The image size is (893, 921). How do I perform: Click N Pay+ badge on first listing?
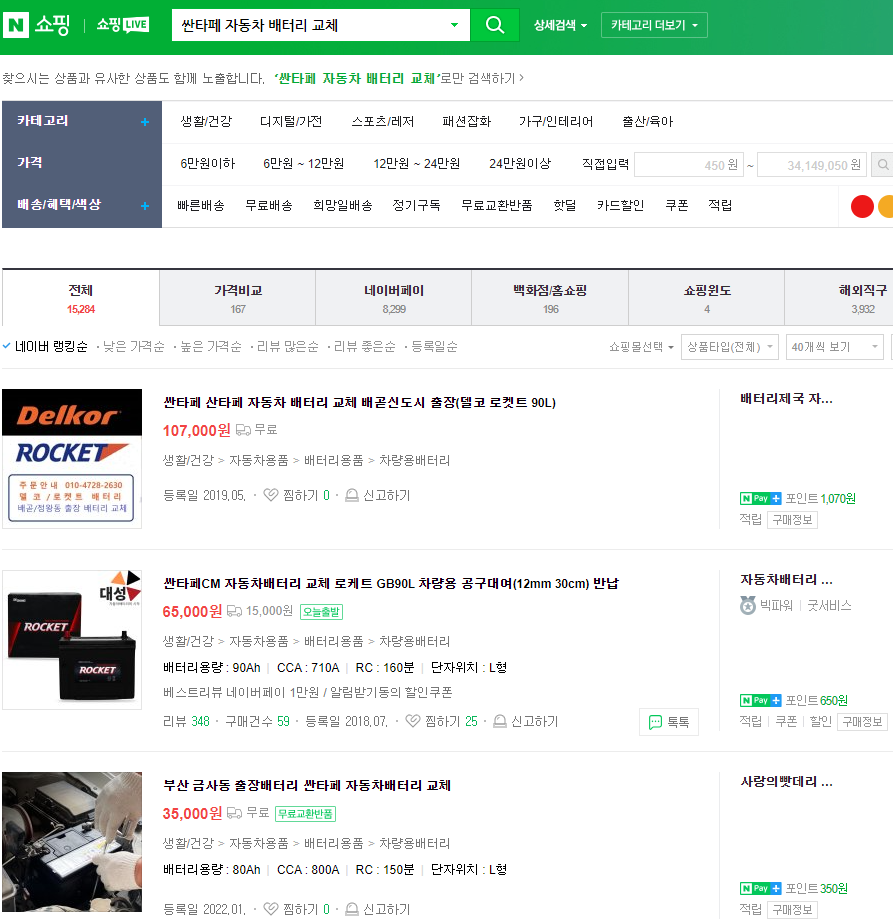coord(760,499)
